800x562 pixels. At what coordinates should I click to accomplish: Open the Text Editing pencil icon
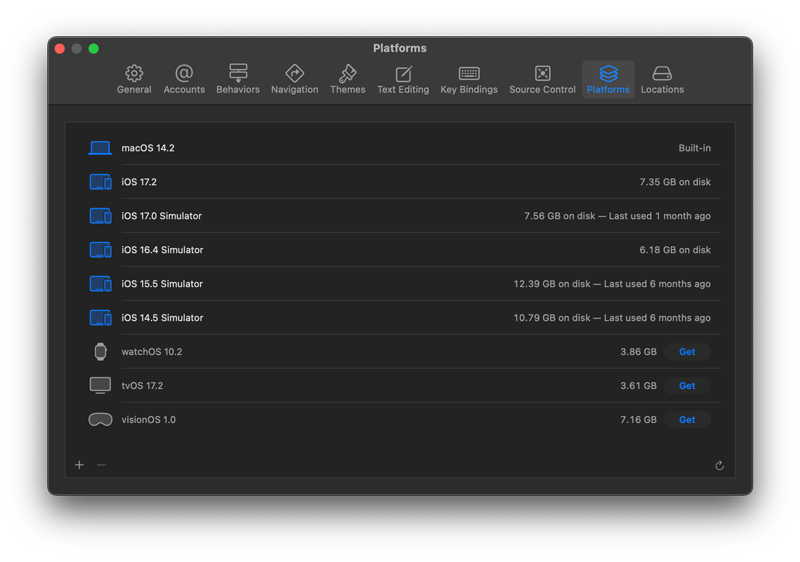pyautogui.click(x=403, y=73)
